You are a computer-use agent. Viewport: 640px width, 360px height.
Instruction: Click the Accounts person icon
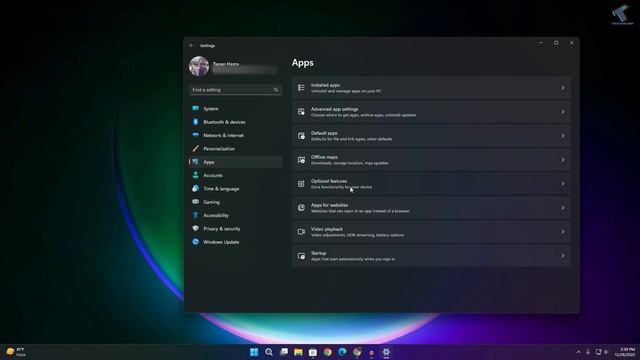click(x=196, y=175)
